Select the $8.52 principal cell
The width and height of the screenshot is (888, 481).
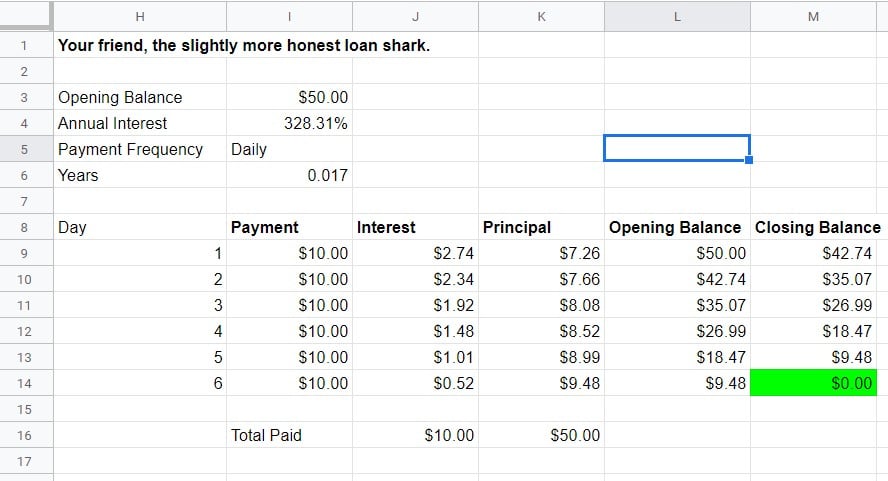click(x=541, y=331)
